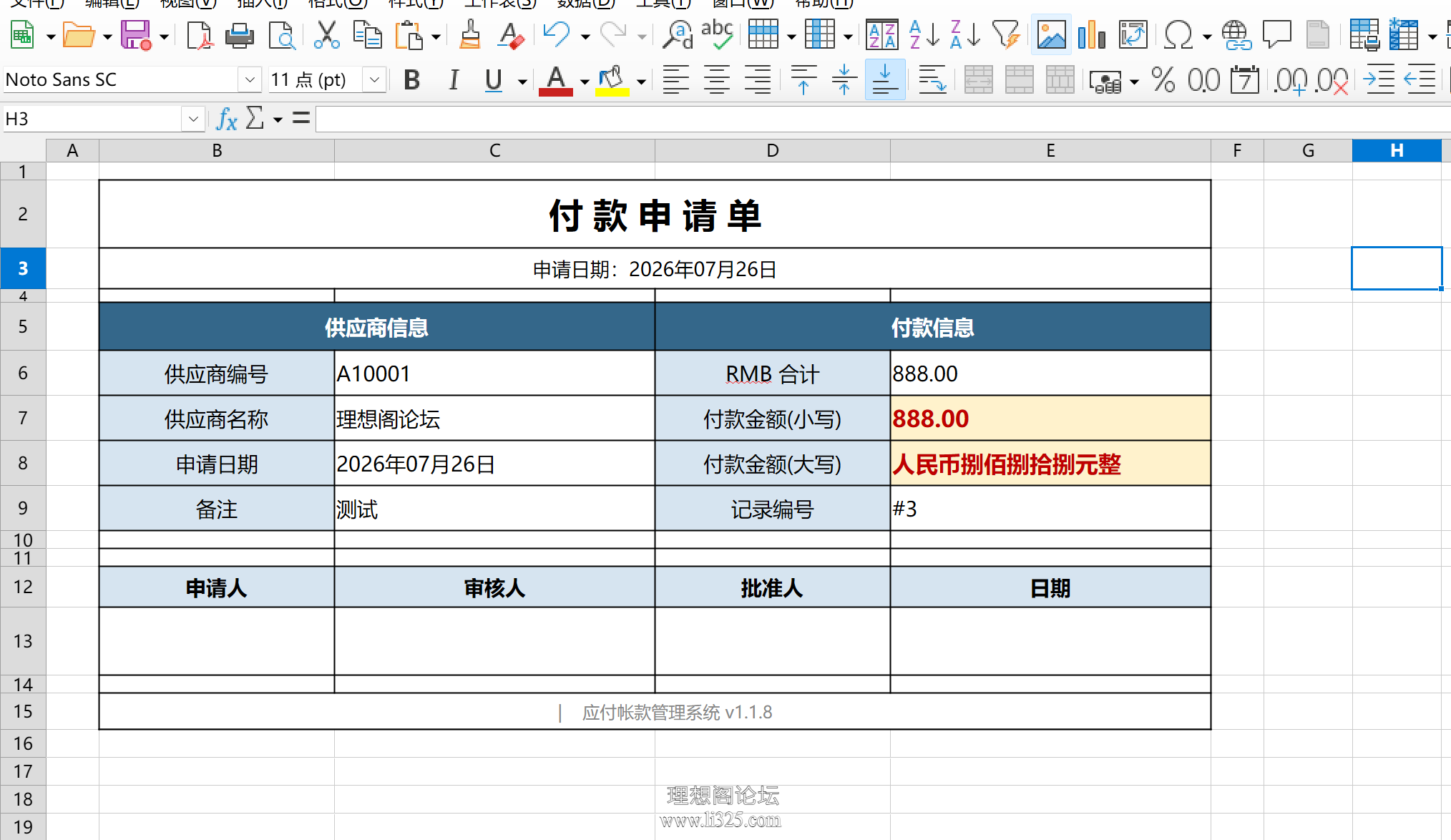The image size is (1451, 840).
Task: Insert a pivot table
Action: click(x=1133, y=34)
